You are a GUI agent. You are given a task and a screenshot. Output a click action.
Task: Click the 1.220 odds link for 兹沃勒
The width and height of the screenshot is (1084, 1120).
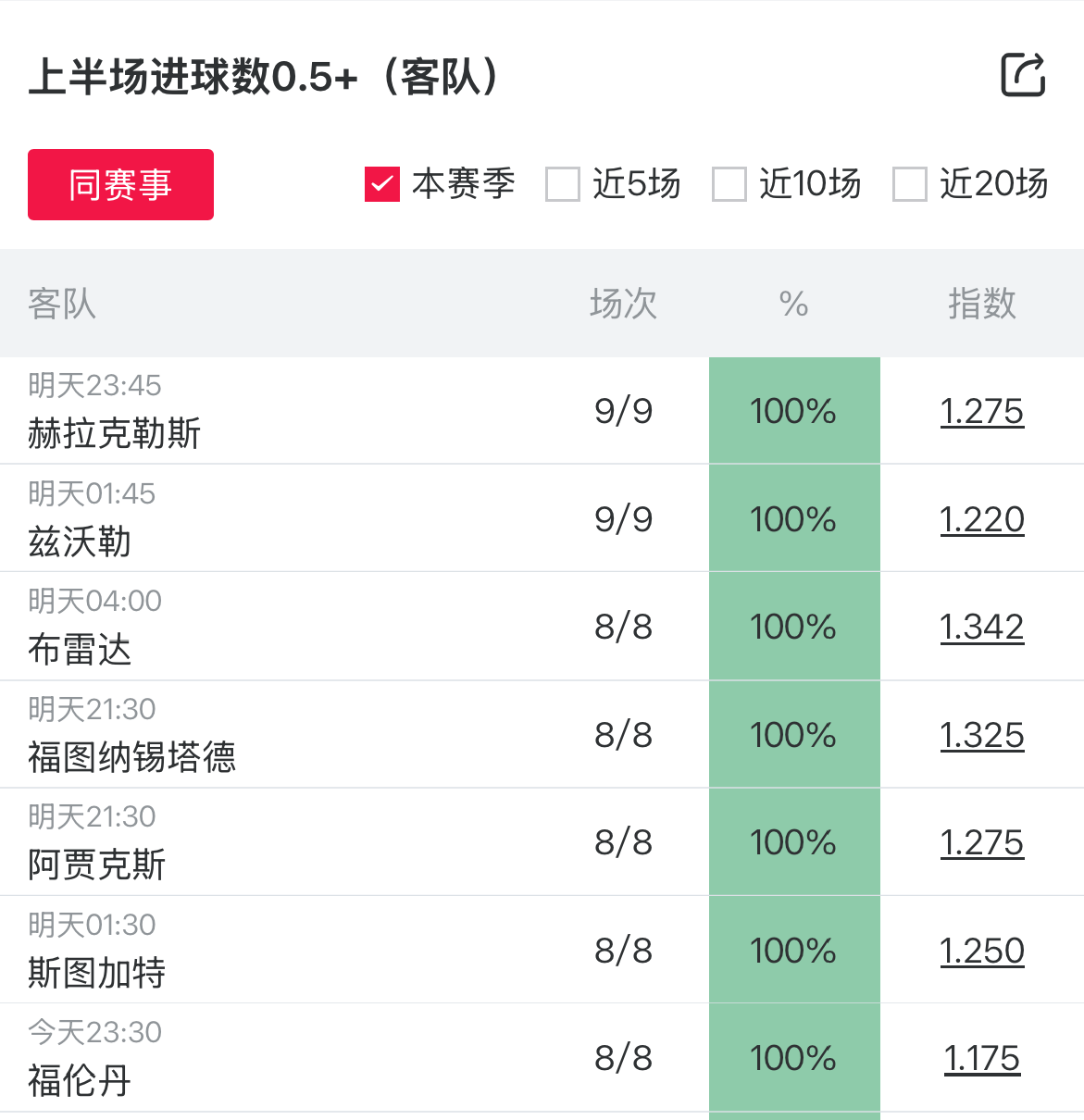pyautogui.click(x=981, y=519)
